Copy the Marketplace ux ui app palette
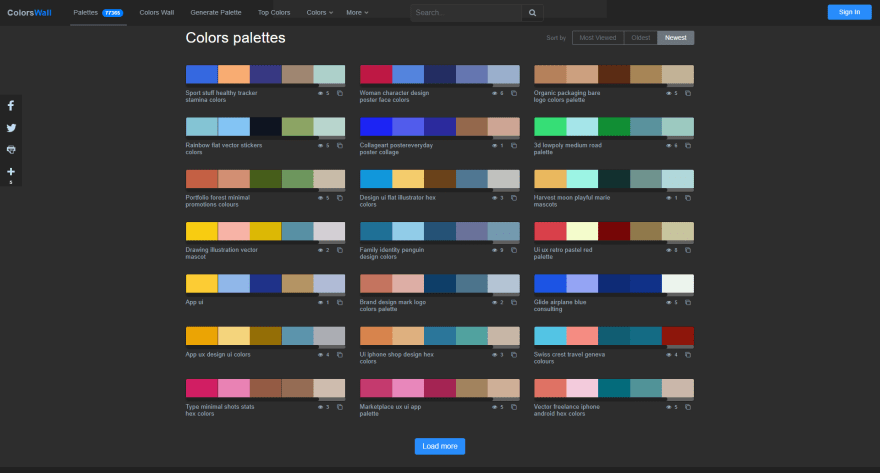Image resolution: width=880 pixels, height=473 pixels. [x=514, y=407]
